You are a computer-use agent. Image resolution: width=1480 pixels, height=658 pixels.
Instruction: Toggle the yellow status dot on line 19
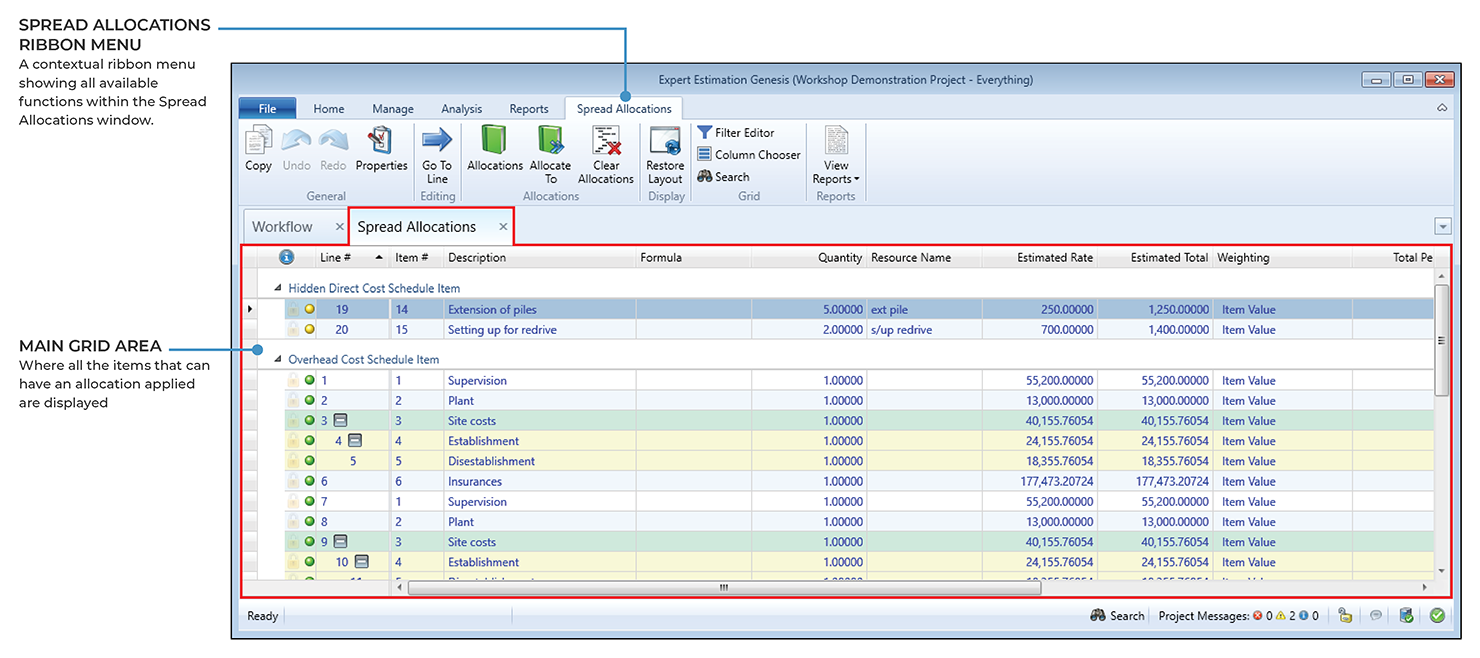click(310, 310)
